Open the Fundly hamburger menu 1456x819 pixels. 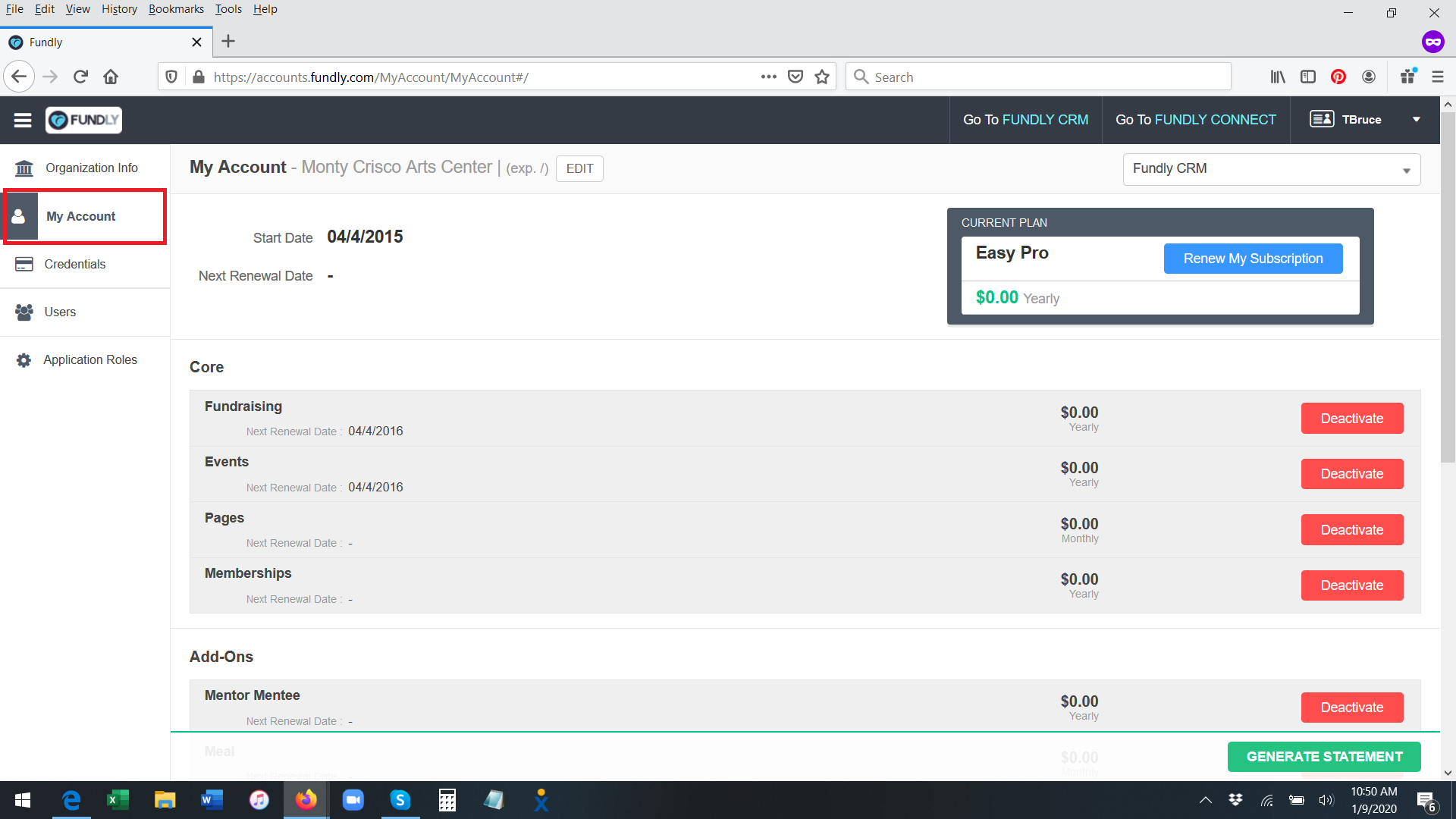coord(23,120)
